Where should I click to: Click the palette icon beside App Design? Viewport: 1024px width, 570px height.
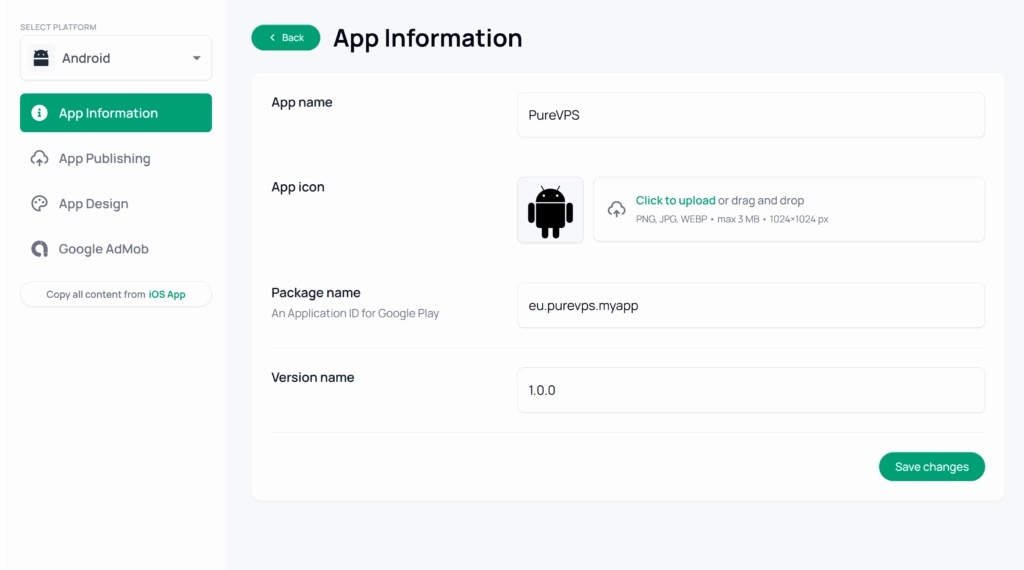[39, 204]
